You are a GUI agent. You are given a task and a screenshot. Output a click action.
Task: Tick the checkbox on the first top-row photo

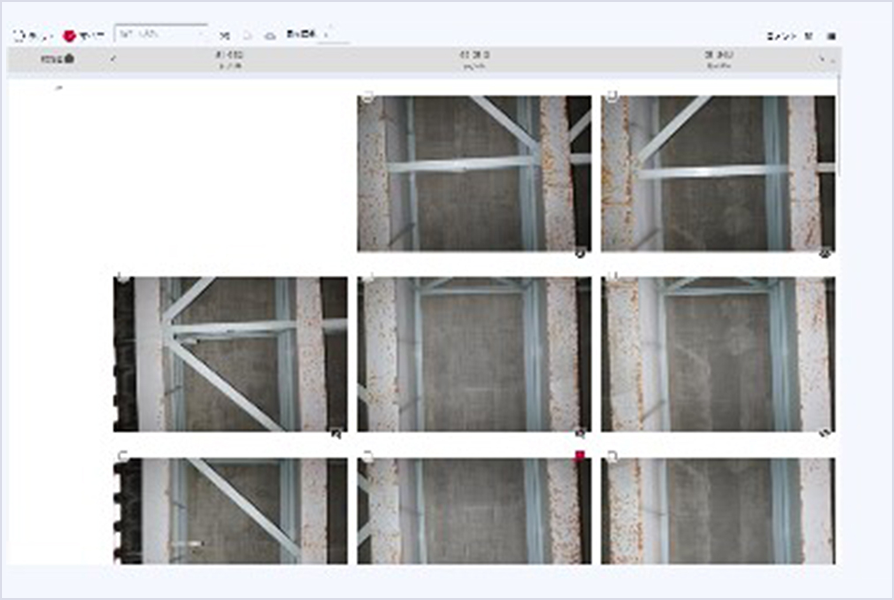pyautogui.click(x=368, y=96)
